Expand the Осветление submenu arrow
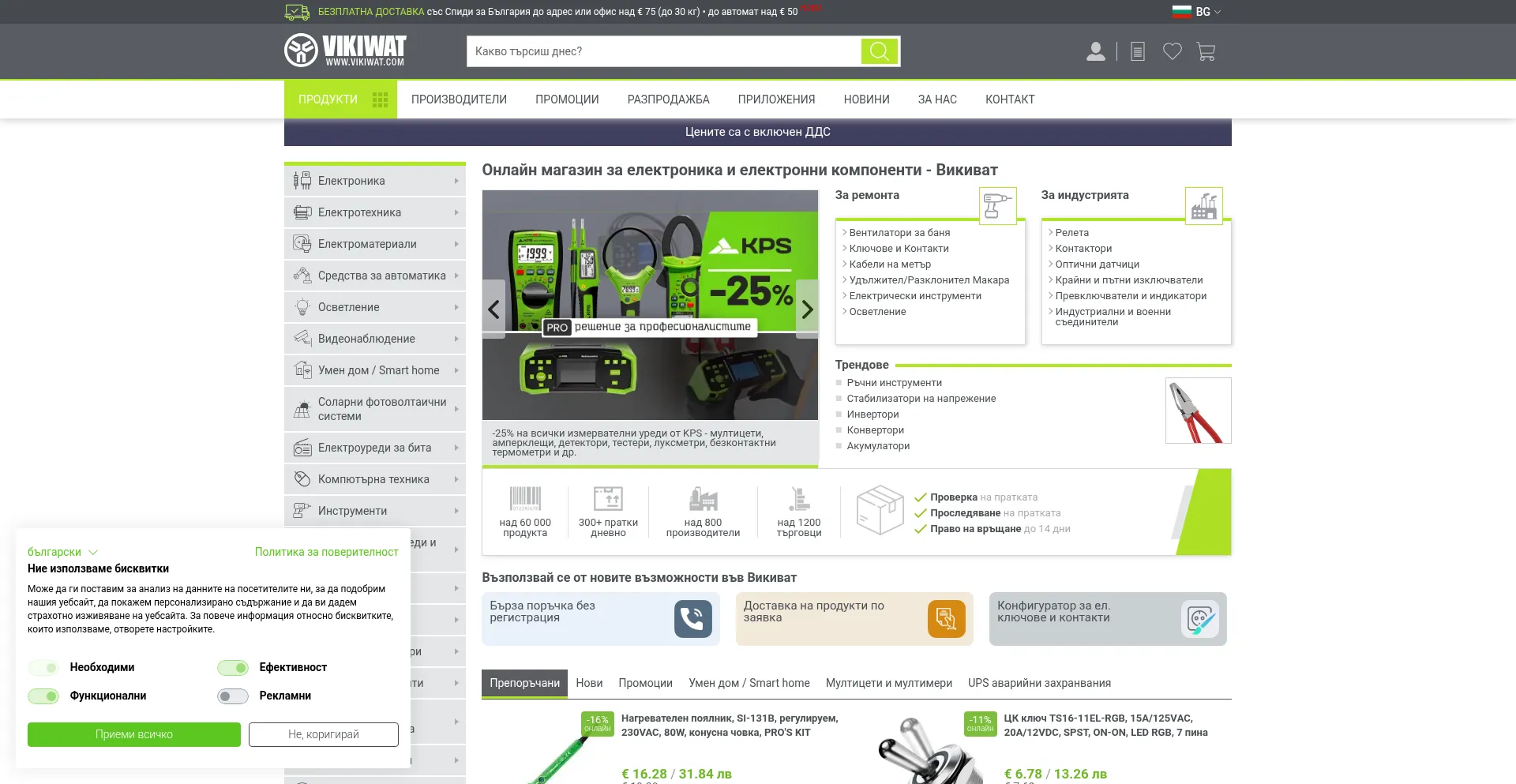This screenshot has width=1516, height=784. pyautogui.click(x=456, y=307)
